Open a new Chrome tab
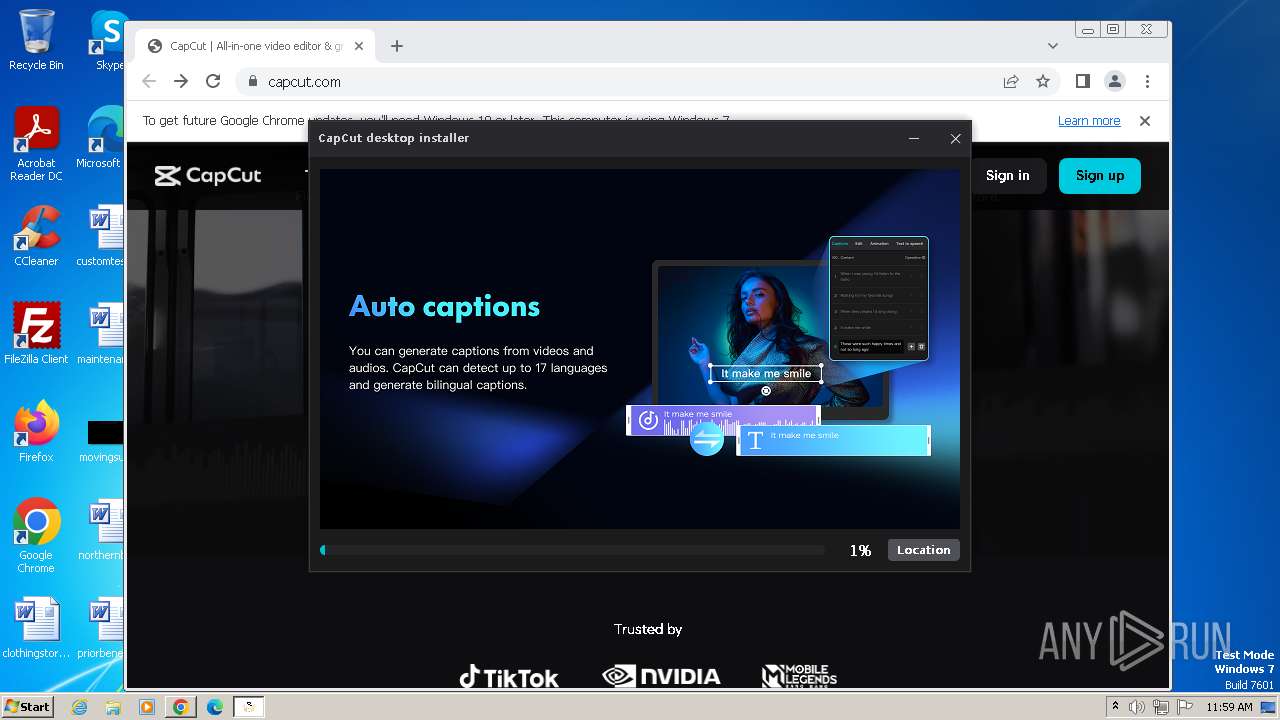 (397, 46)
